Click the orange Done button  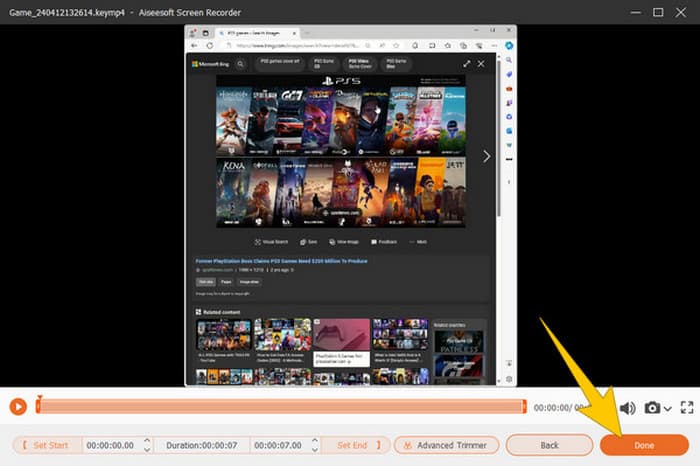(x=644, y=445)
